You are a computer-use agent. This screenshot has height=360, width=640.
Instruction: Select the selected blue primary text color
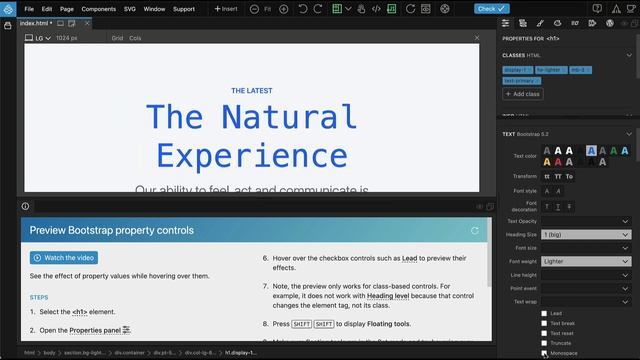pyautogui.click(x=591, y=151)
